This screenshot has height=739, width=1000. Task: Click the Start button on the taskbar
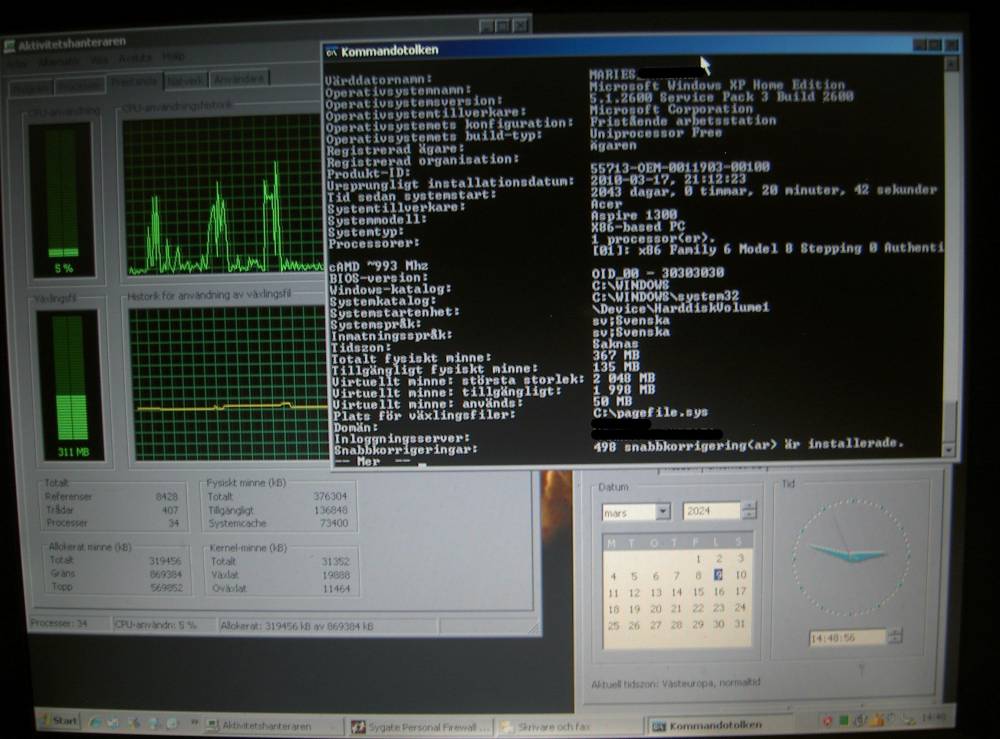pos(59,721)
